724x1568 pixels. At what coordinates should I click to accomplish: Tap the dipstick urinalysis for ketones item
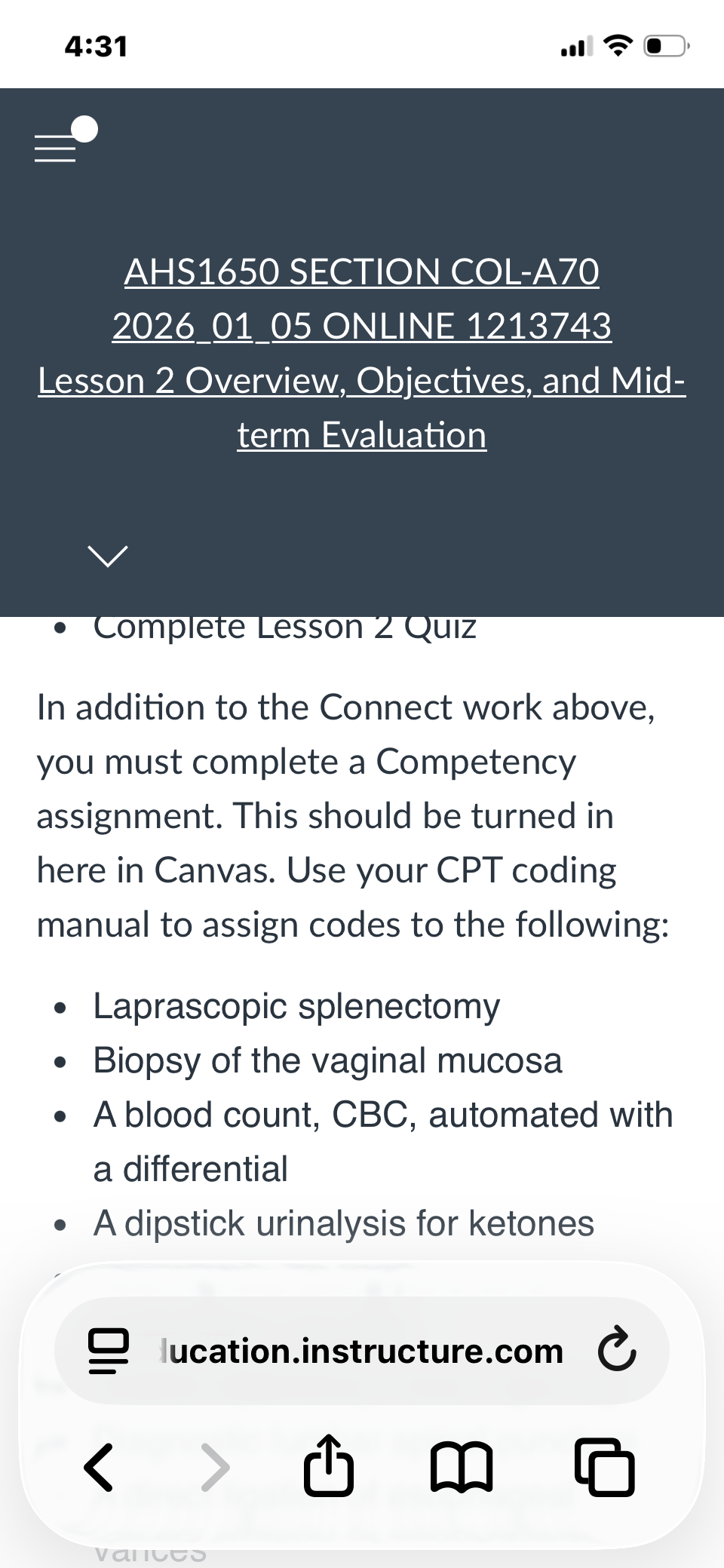[343, 1223]
